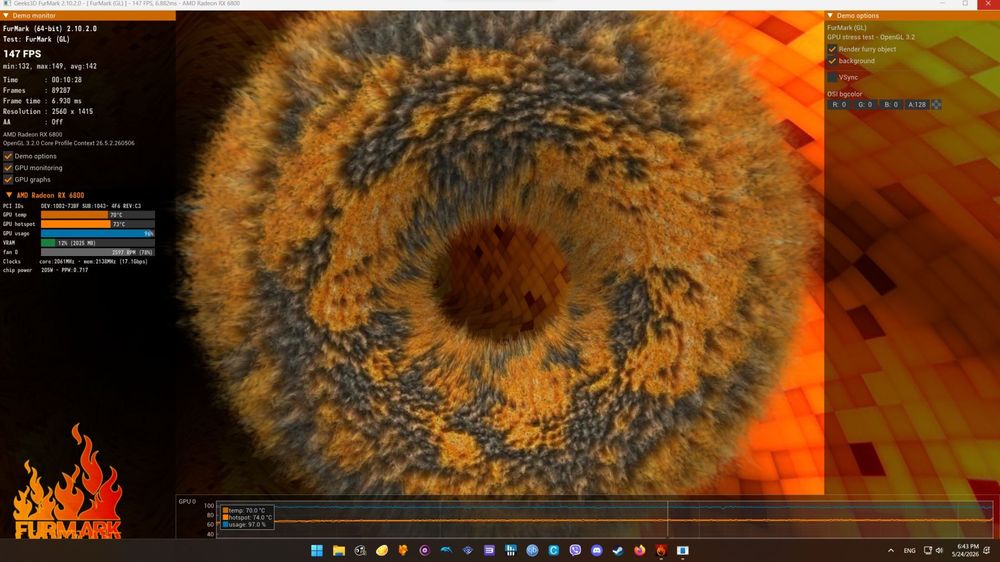Open the Windows Start menu

click(317, 551)
